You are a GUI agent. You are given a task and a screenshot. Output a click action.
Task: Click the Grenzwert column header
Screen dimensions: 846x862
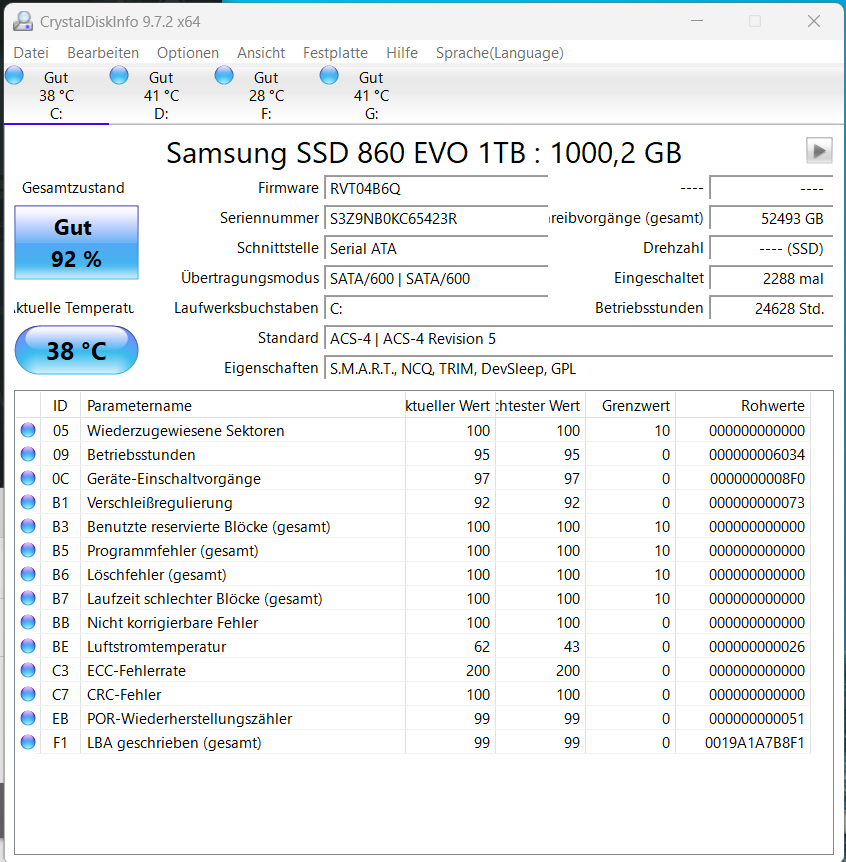tap(631, 406)
